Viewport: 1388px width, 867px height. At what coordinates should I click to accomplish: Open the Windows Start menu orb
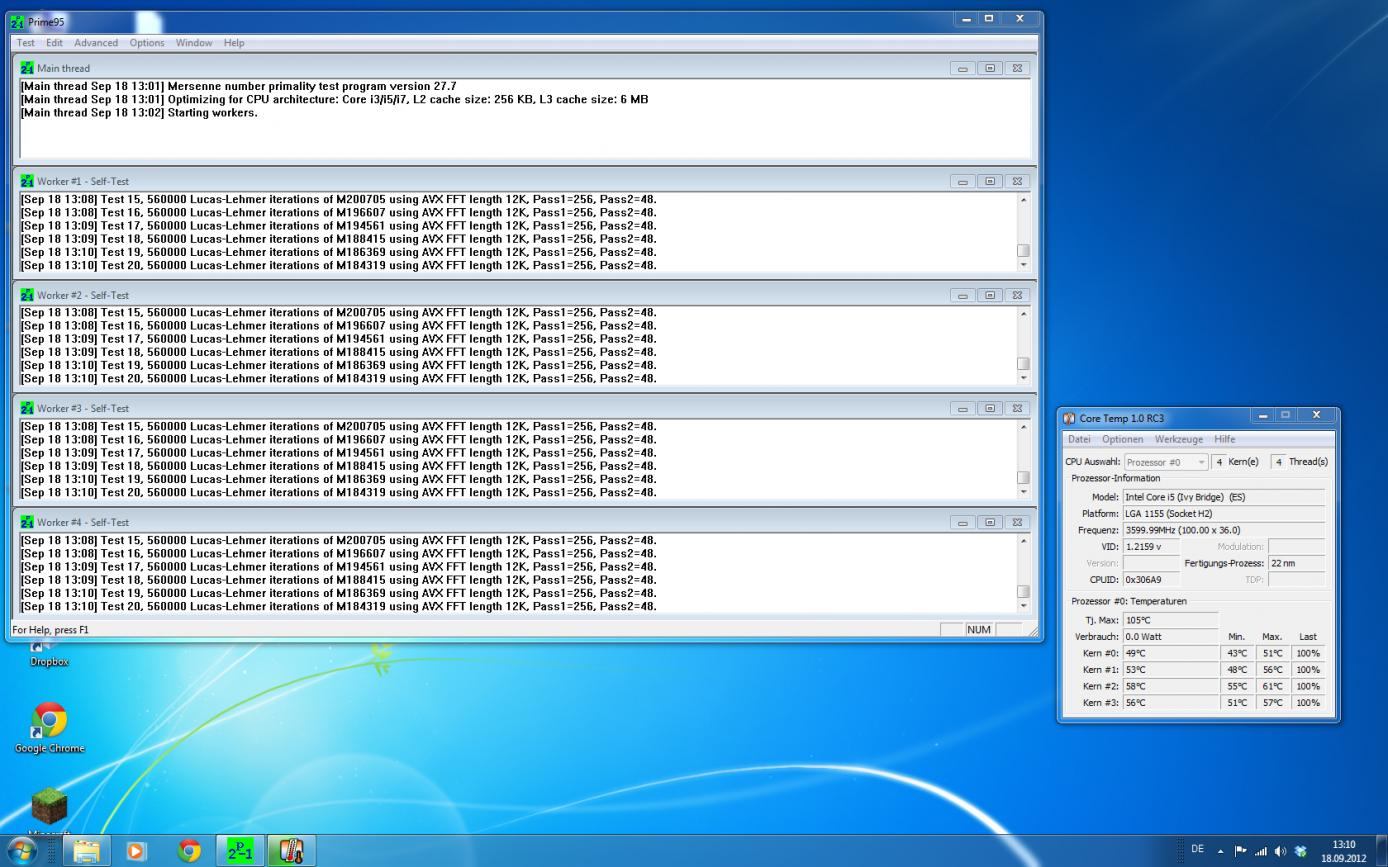point(23,851)
